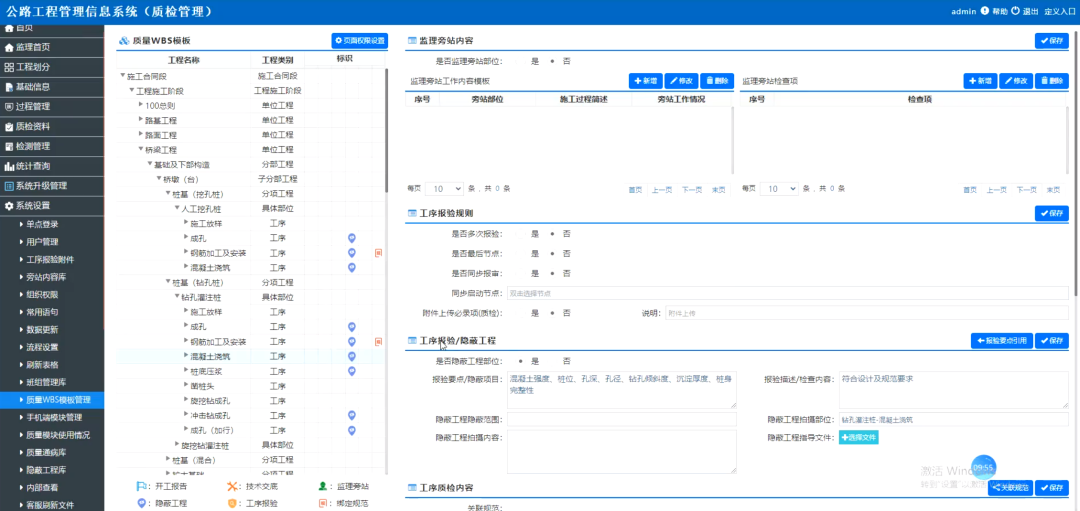This screenshot has width=1080, height=511.
Task: Set 是否最后节点 to 否
Action: (x=553, y=253)
